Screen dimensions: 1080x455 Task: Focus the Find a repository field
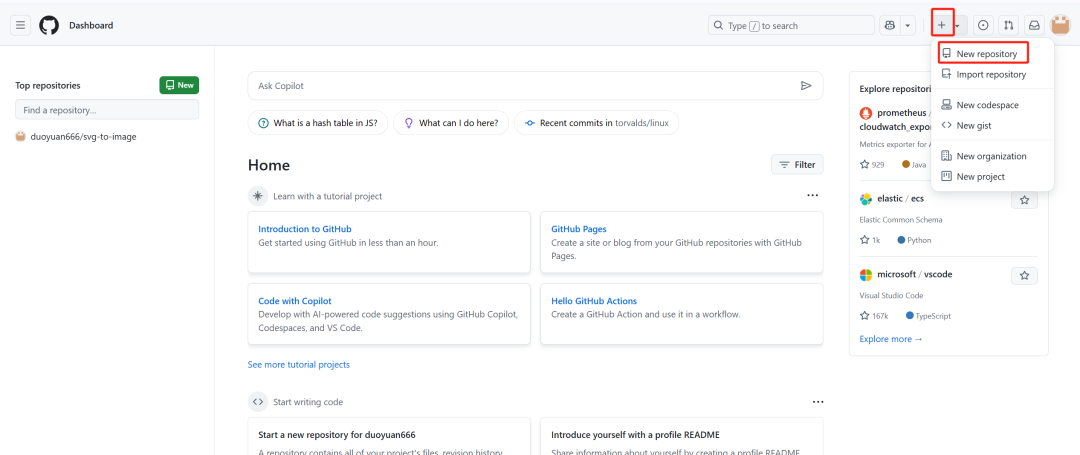[x=107, y=109]
